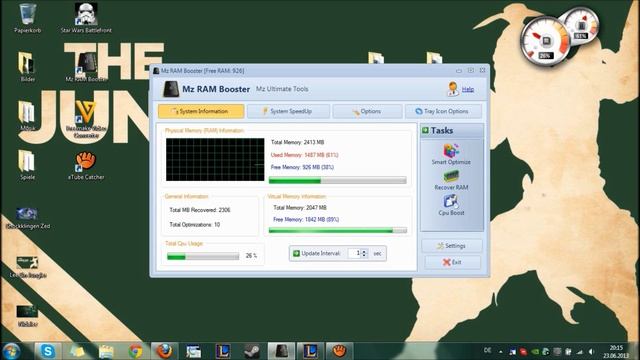Start the Cpu Boost task
This screenshot has width=640, height=360.
[x=451, y=205]
